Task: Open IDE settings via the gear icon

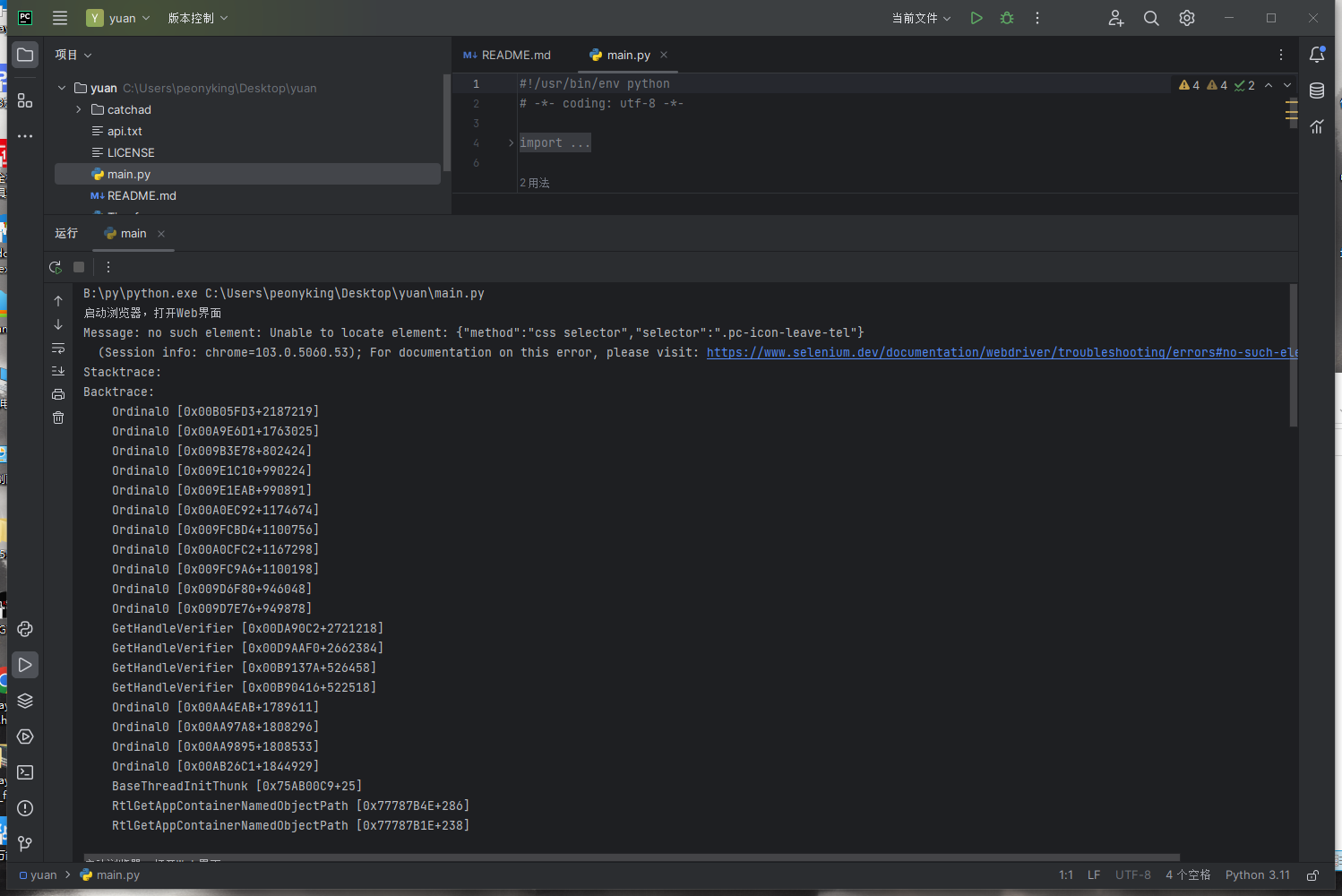Action: pyautogui.click(x=1186, y=17)
